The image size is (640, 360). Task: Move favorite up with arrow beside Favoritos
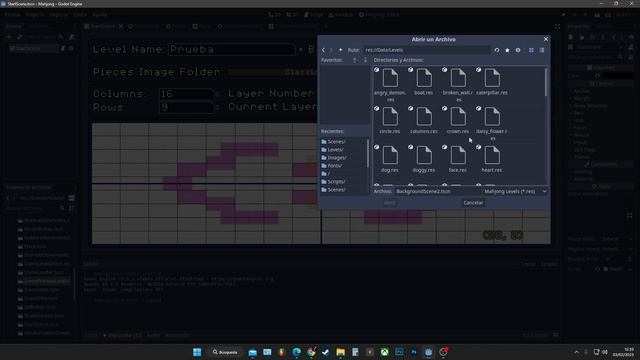tap(354, 60)
